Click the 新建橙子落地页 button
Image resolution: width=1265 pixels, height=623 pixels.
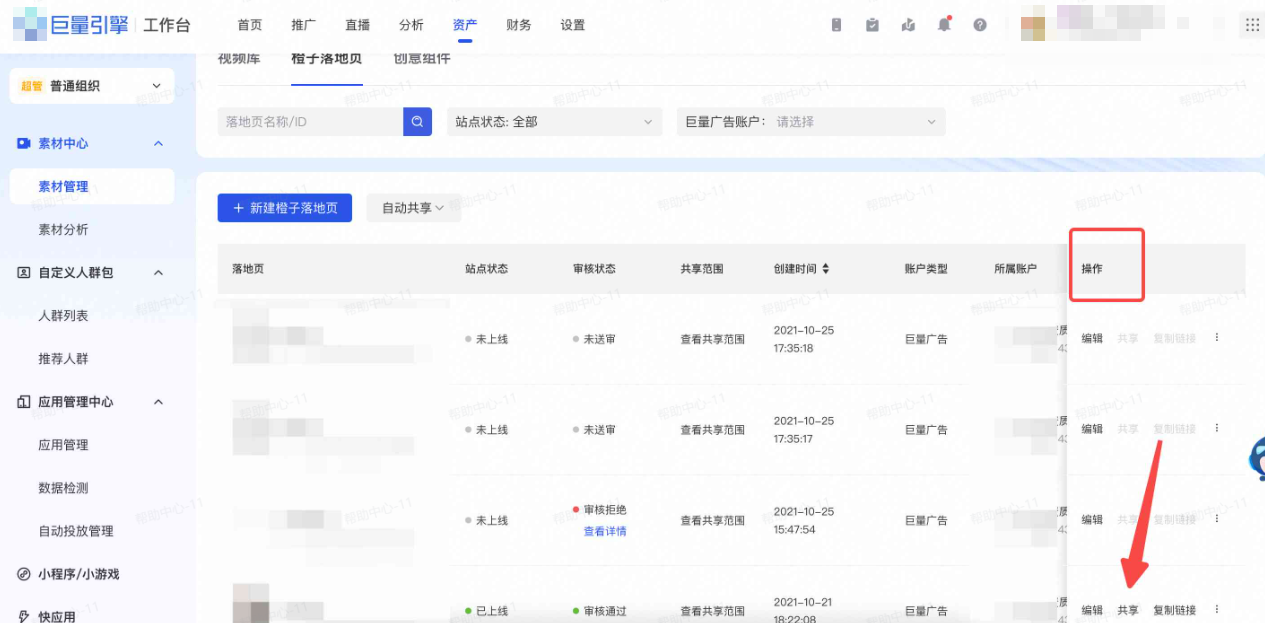pos(285,208)
